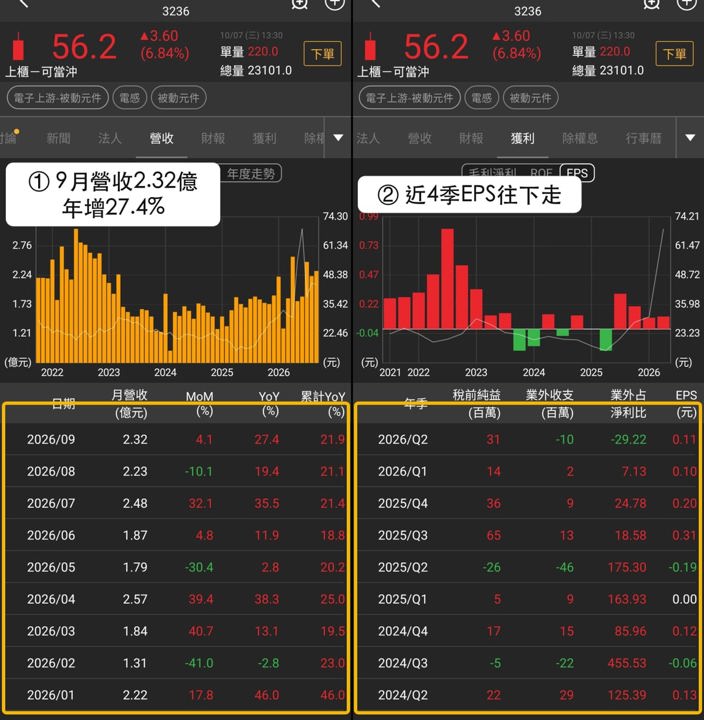Open the 營收 tab in the left panel
This screenshot has height=720, width=704.
click(161, 138)
